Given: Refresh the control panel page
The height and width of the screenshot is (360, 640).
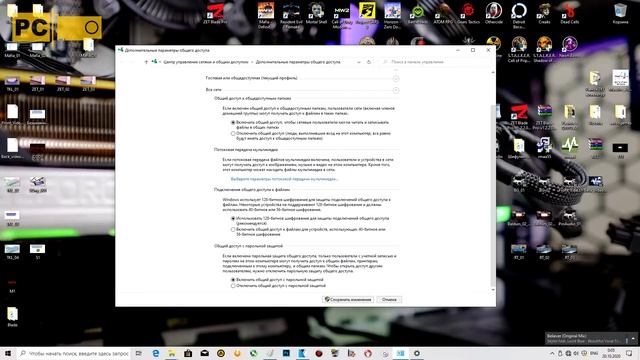Looking at the screenshot, I should coord(369,62).
